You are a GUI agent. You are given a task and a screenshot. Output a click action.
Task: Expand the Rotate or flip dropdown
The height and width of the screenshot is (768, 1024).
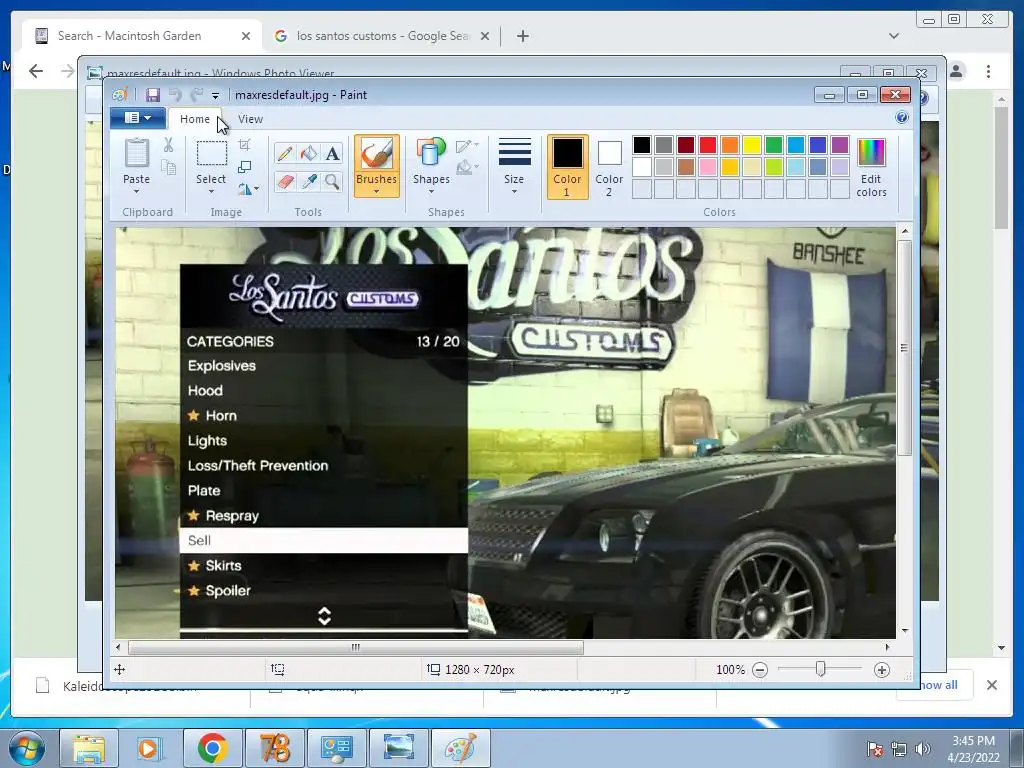click(x=248, y=189)
